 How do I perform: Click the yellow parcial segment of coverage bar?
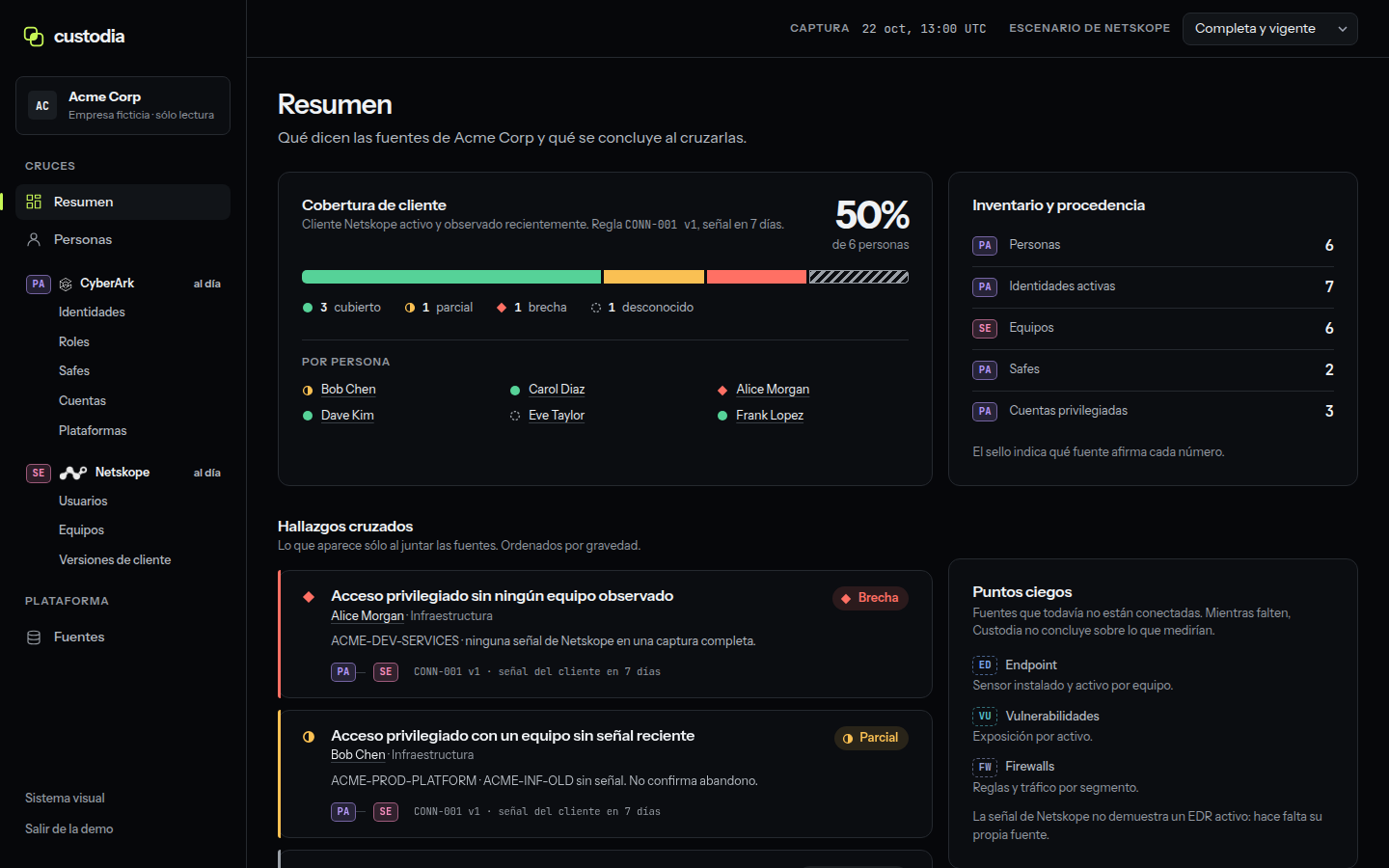click(654, 277)
